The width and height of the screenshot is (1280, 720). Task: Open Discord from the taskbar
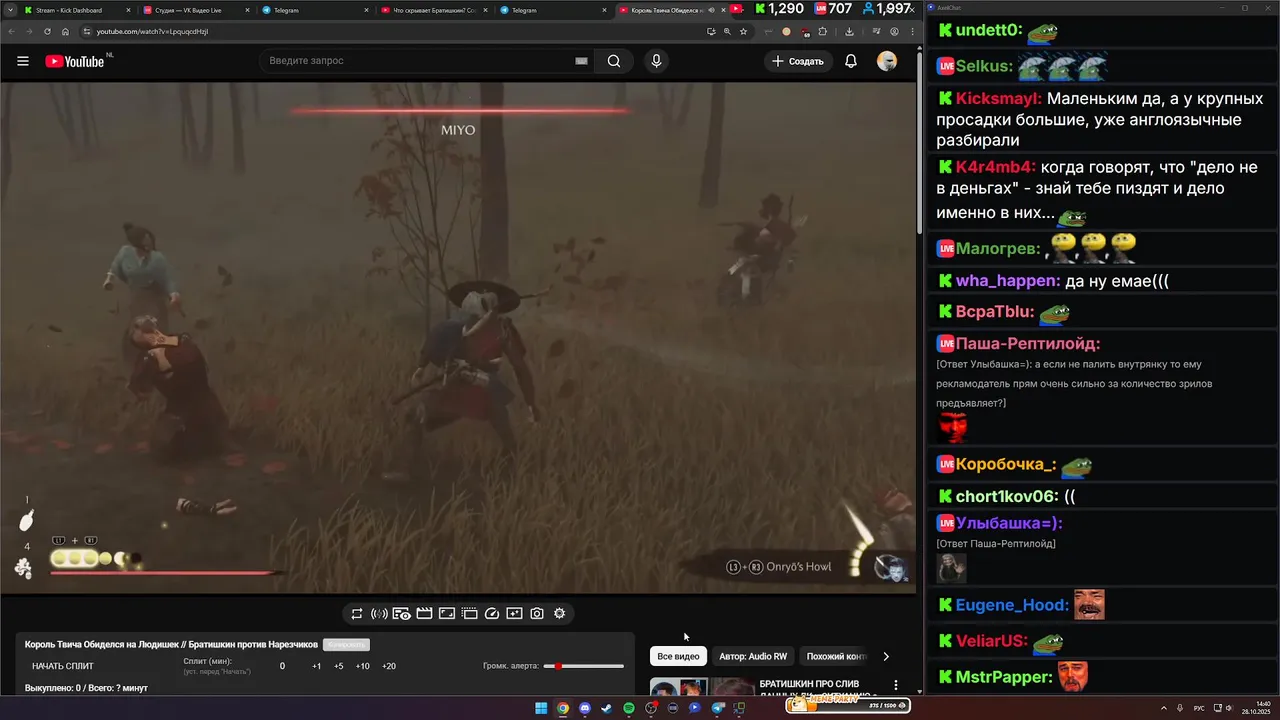coord(585,708)
